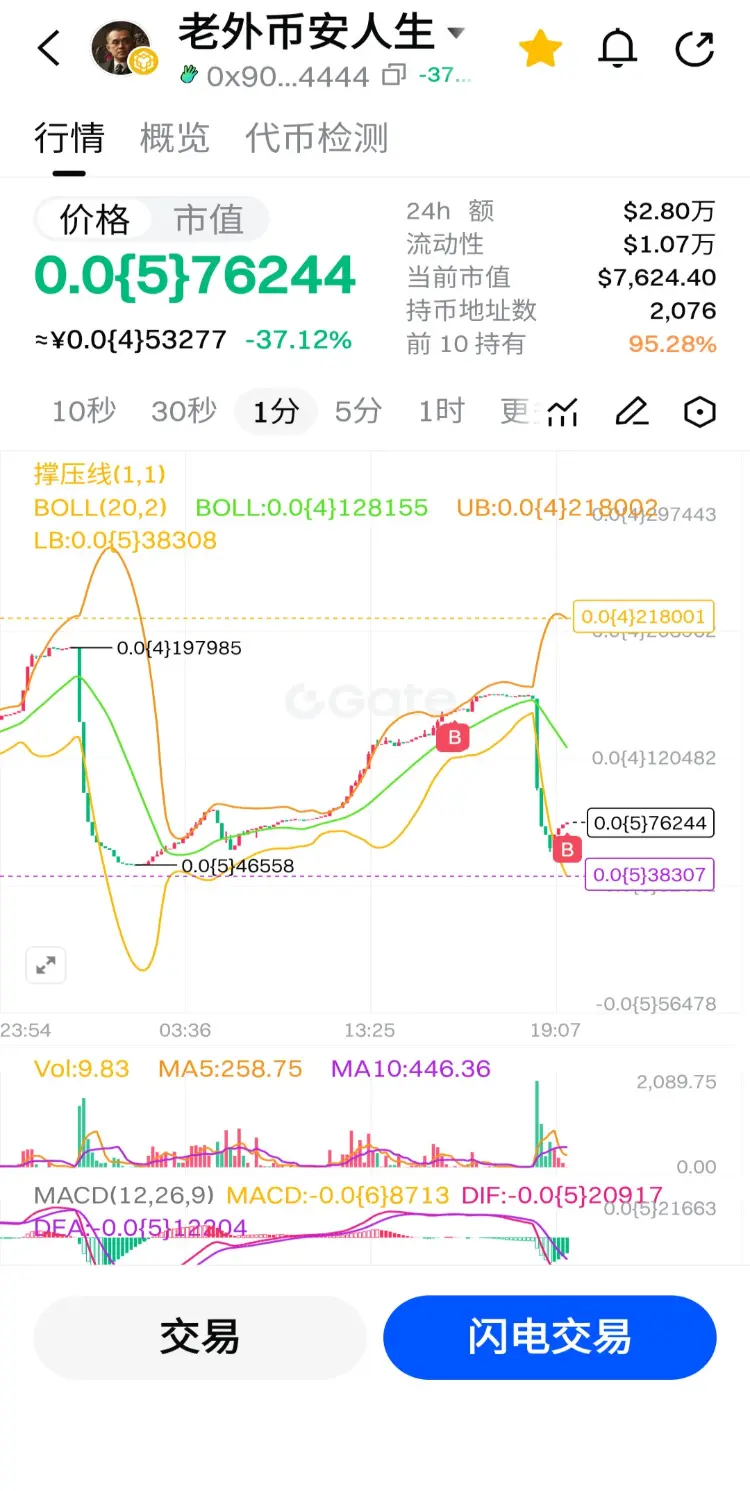Choose the 1分 interval

(x=275, y=411)
